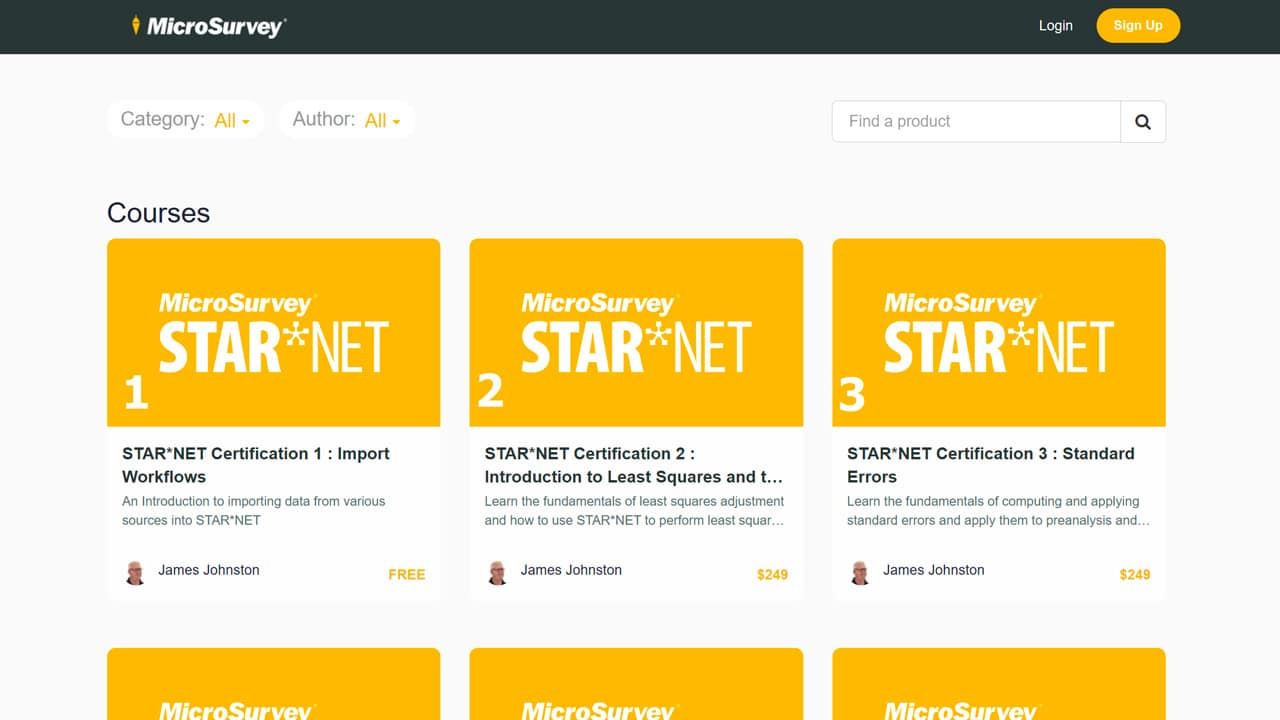Click the $249 price on Certification 2 card

click(772, 574)
